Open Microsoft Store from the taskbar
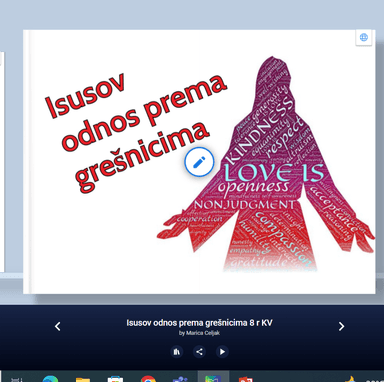Screen dimensions: 384x382 (115, 379)
